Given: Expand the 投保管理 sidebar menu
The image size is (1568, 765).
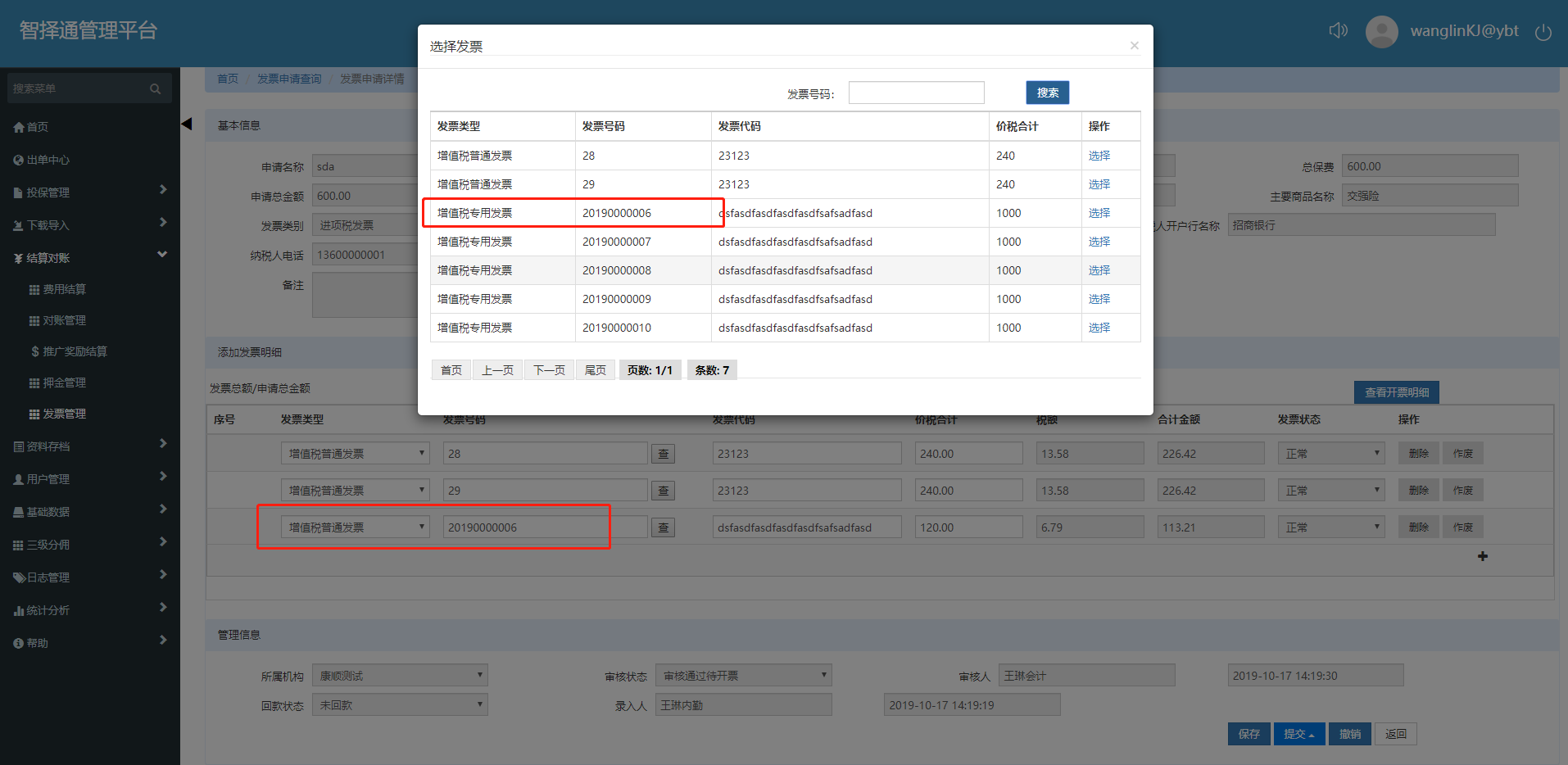Looking at the screenshot, I should coord(90,192).
